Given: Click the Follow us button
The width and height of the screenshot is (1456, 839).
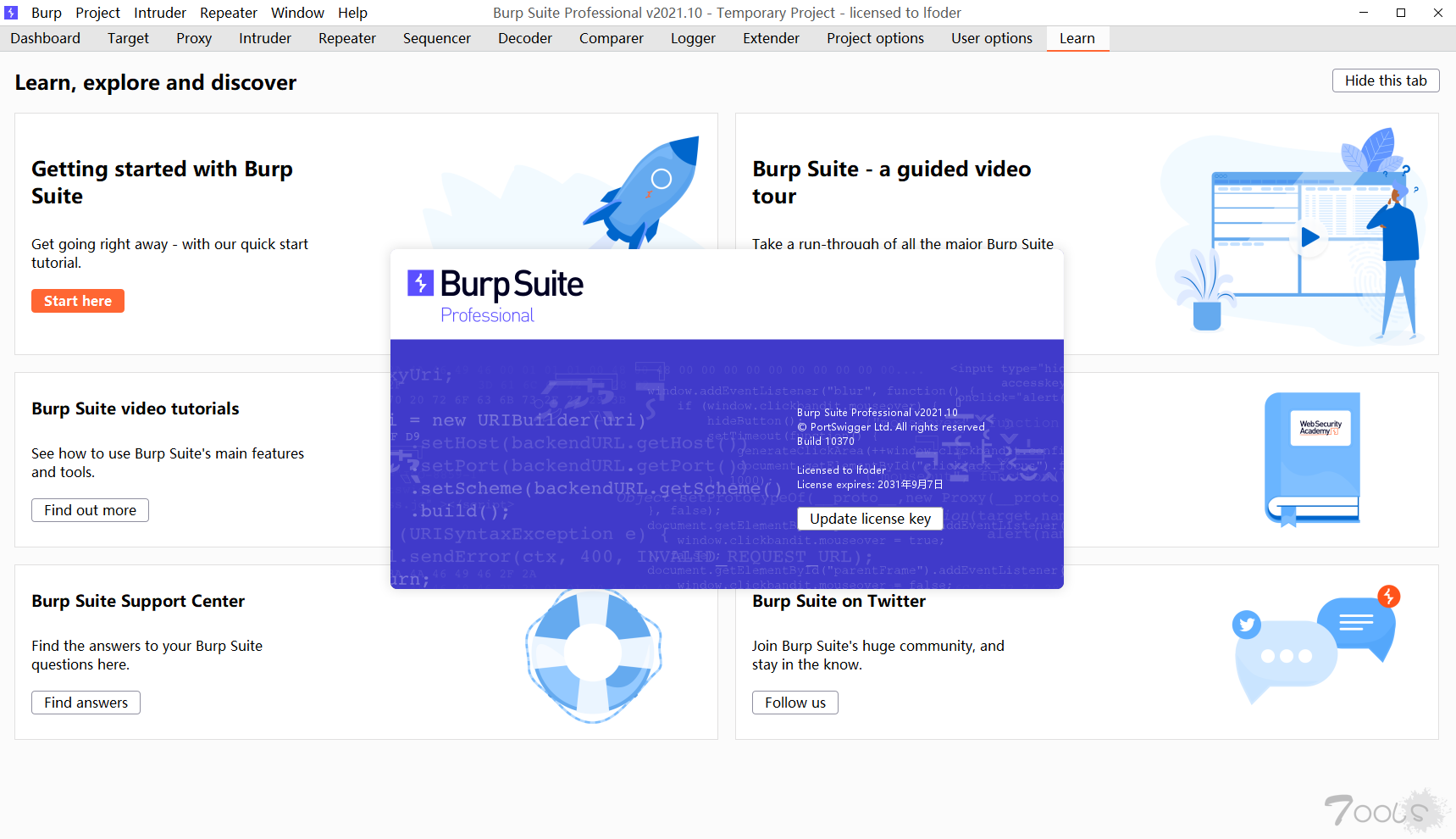Looking at the screenshot, I should point(794,703).
